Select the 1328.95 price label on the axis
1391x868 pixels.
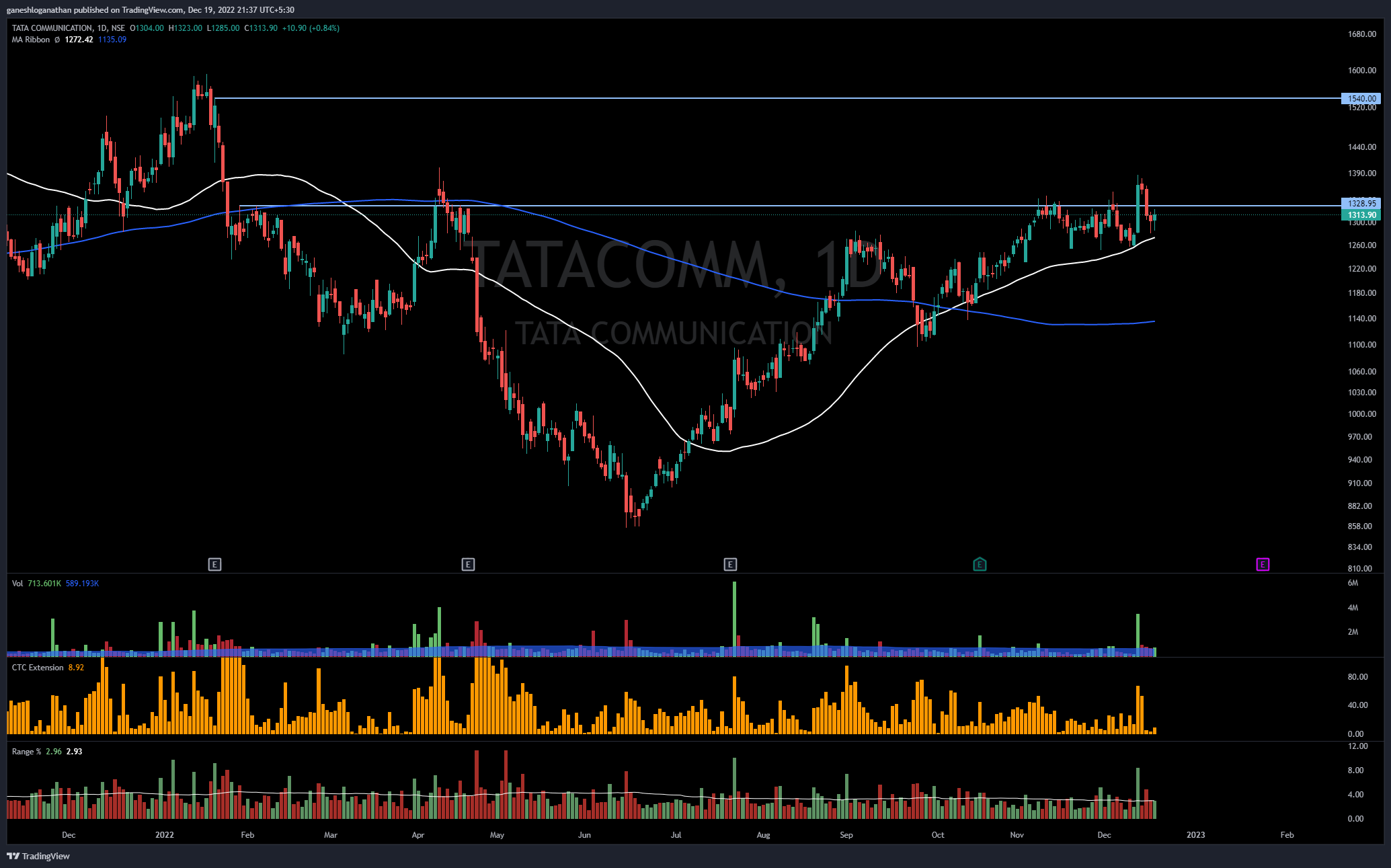(x=1361, y=203)
